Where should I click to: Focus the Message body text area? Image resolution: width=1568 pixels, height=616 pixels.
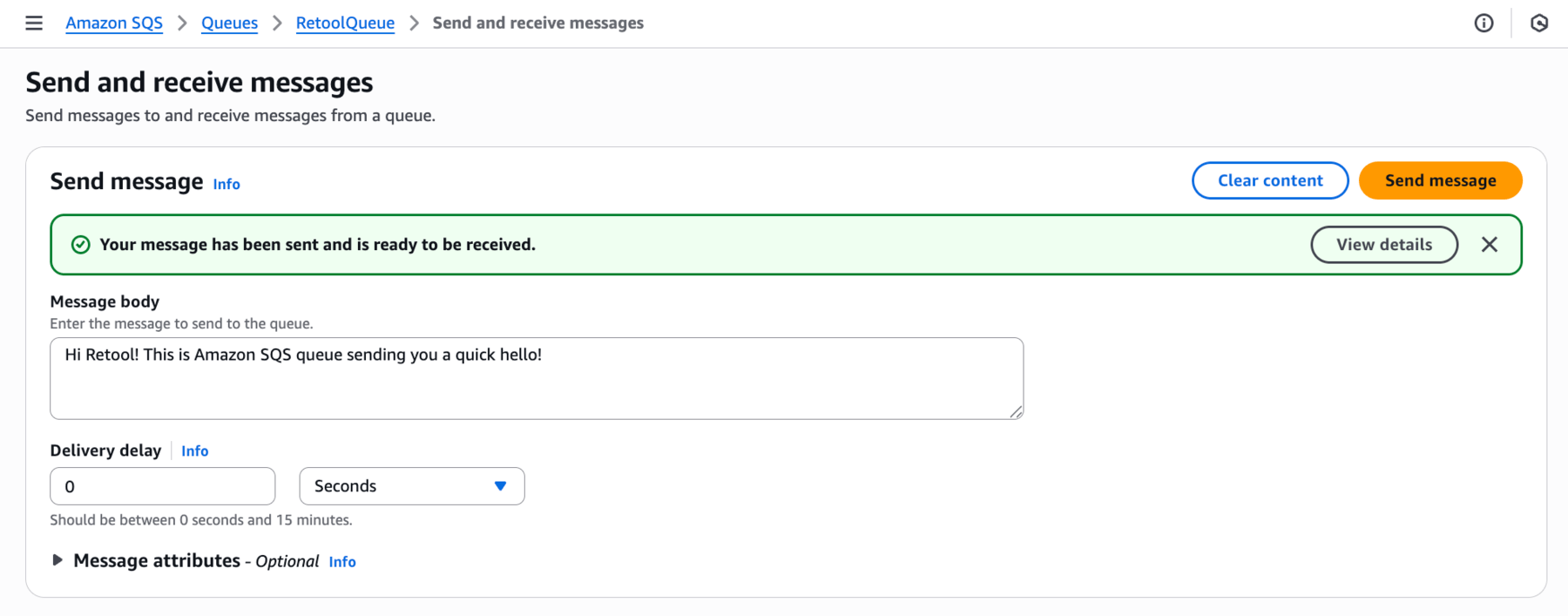(x=537, y=378)
